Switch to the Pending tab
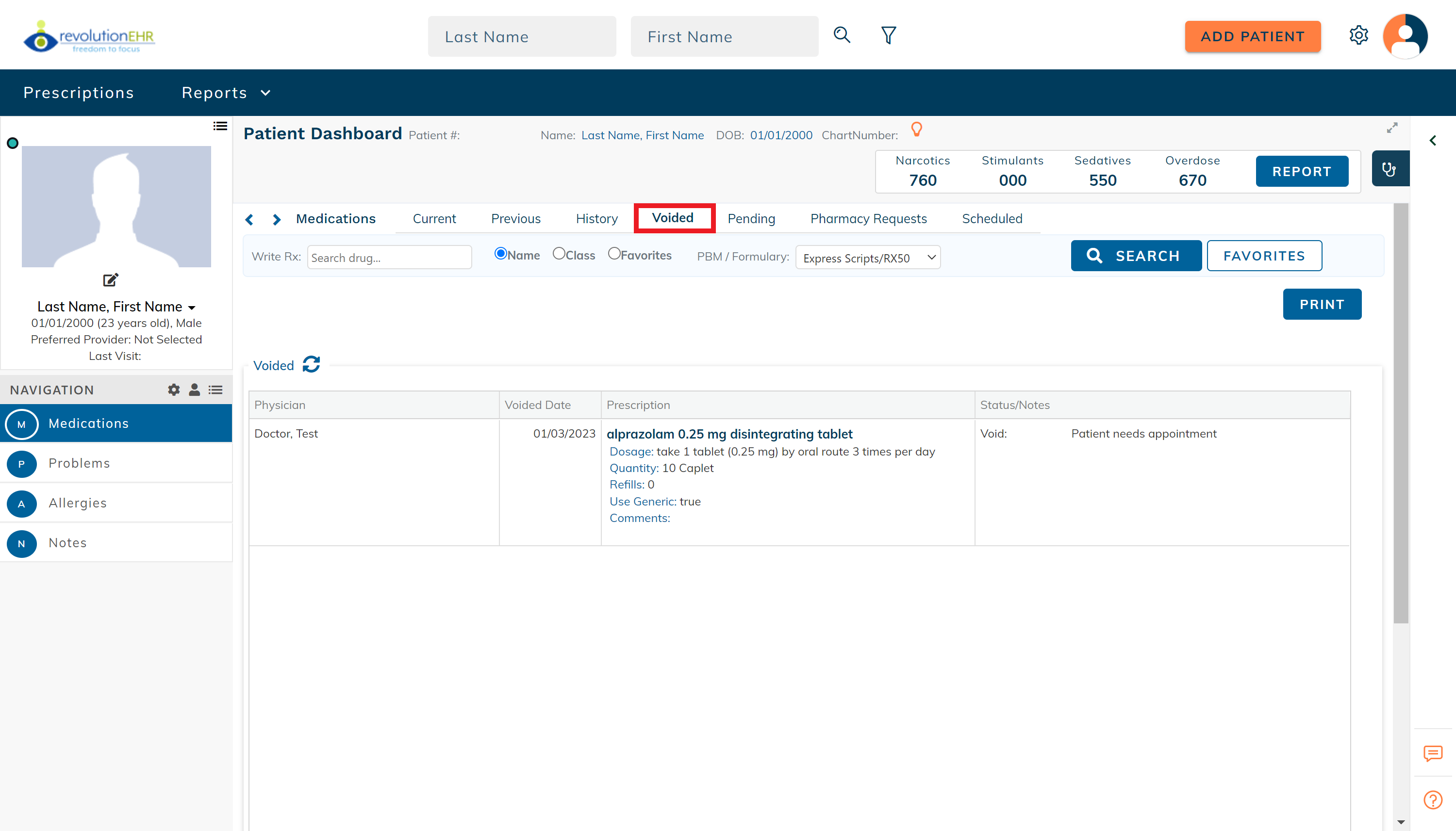 [x=751, y=219]
